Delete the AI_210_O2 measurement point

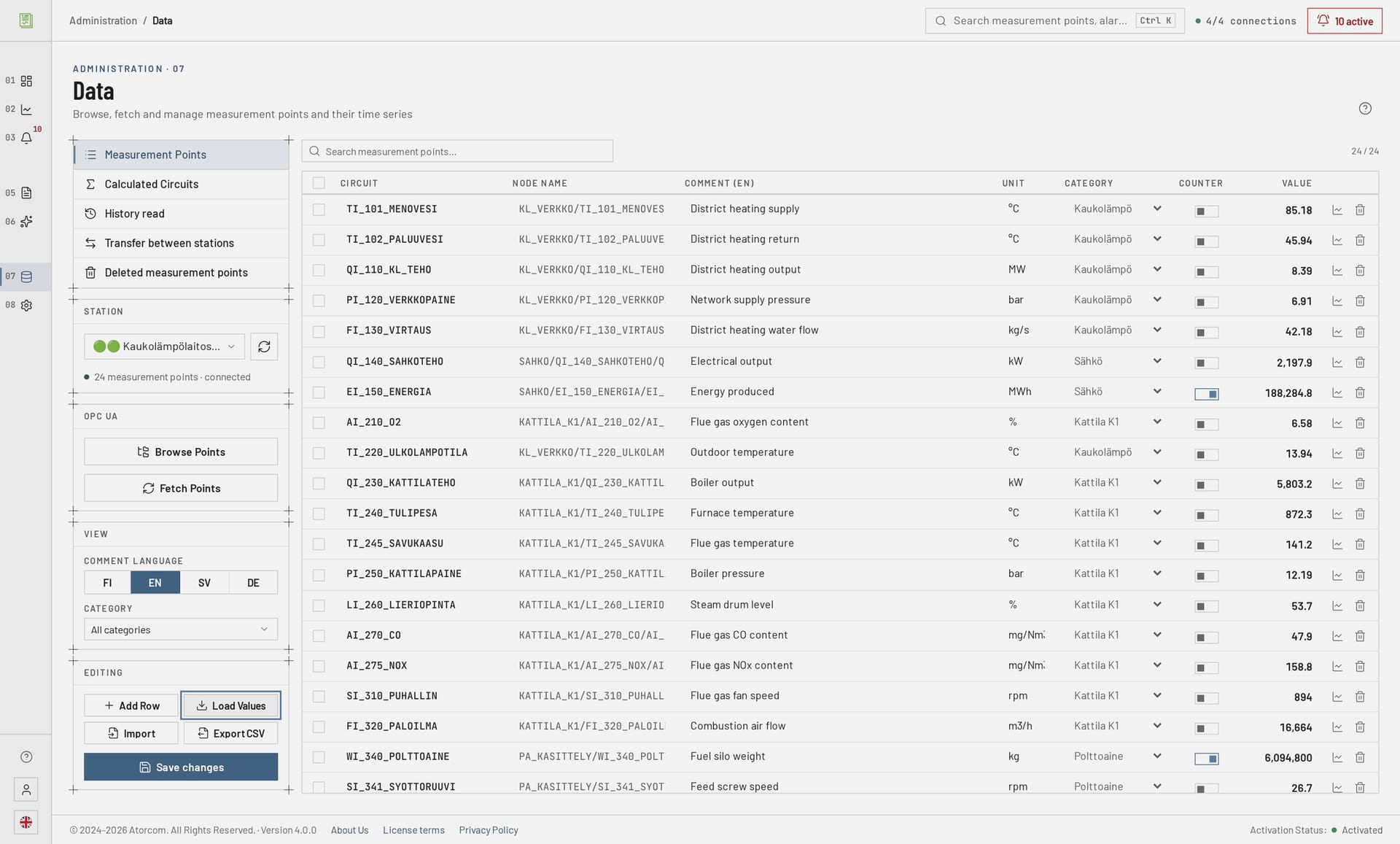[1360, 423]
